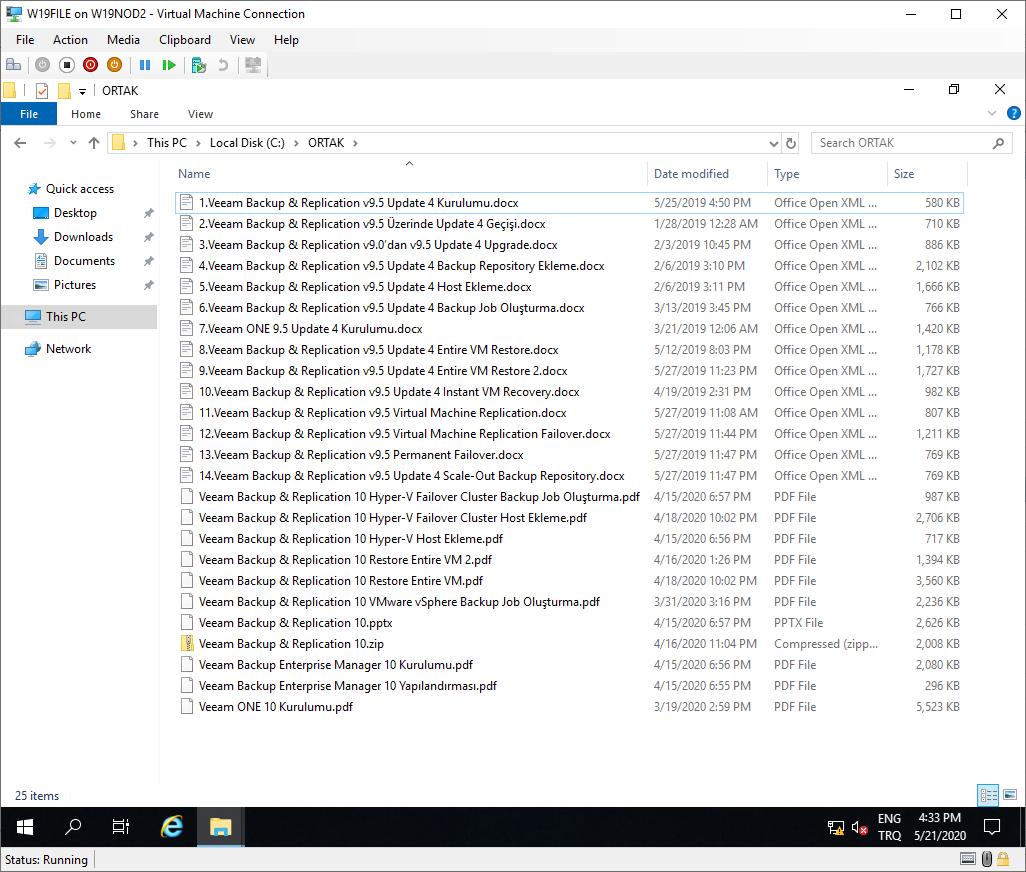This screenshot has height=872, width=1026.
Task: Open the Action menu
Action: (70, 40)
